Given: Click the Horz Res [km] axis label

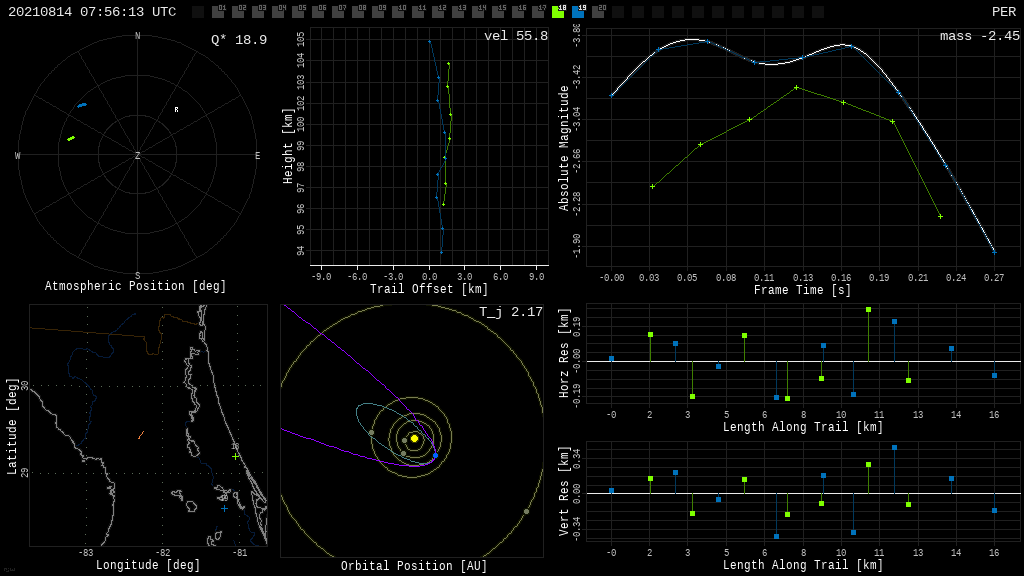Looking at the screenshot, I should [564, 353].
